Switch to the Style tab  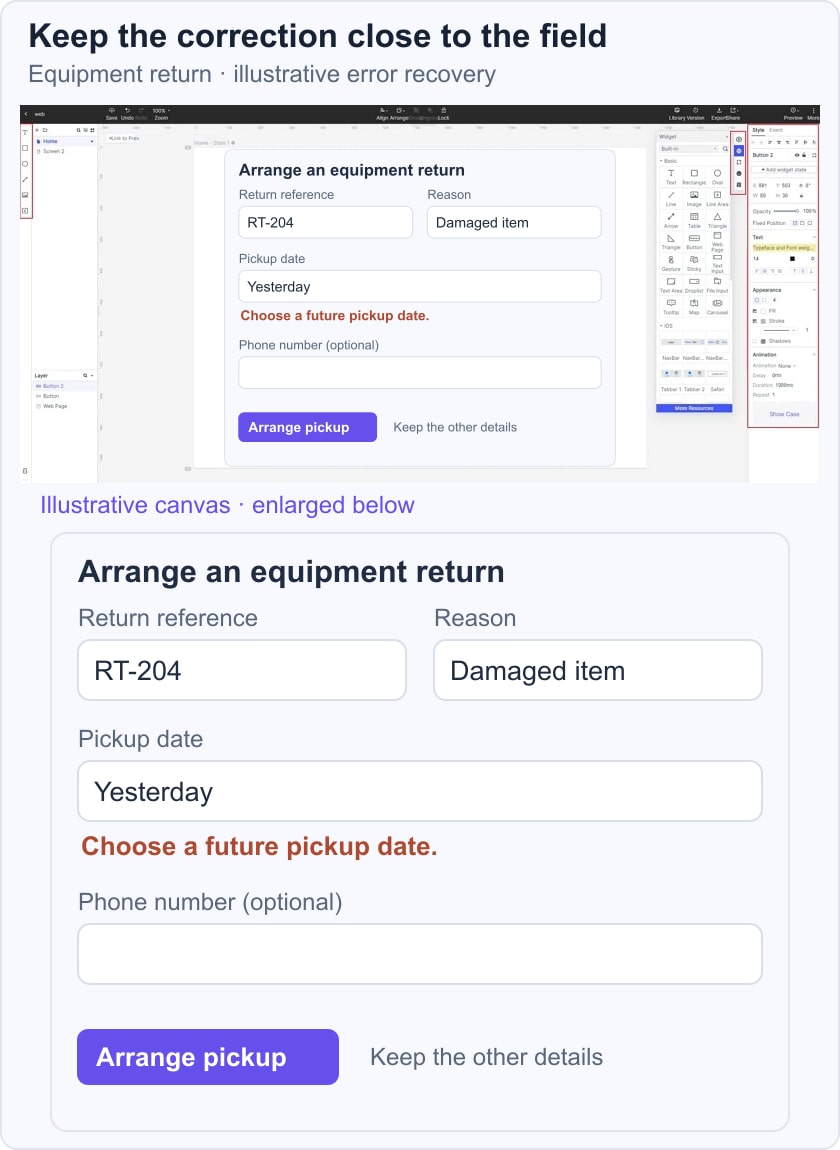[x=759, y=130]
